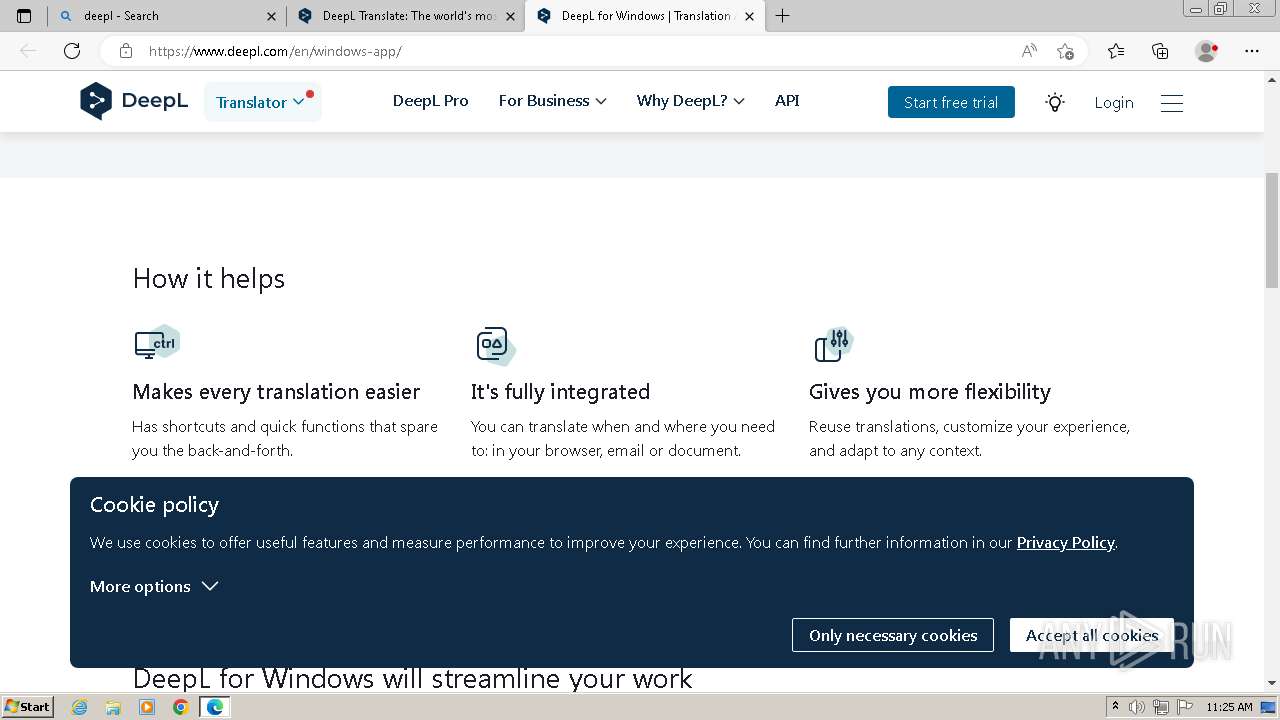
Task: Click 'Gives you more flexibility' heading
Action: click(930, 391)
